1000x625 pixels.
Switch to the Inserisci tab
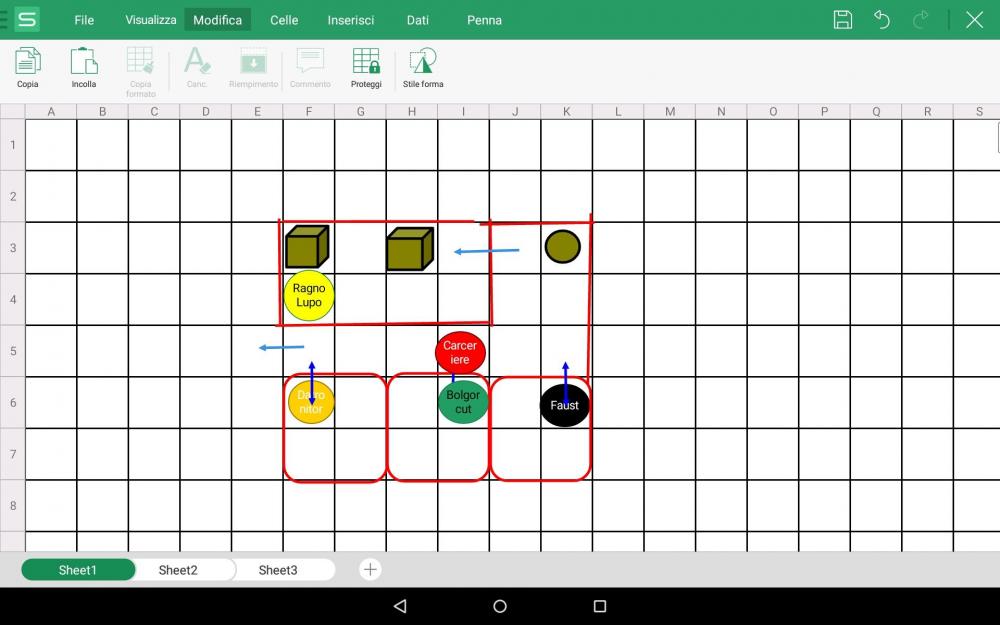coord(351,20)
